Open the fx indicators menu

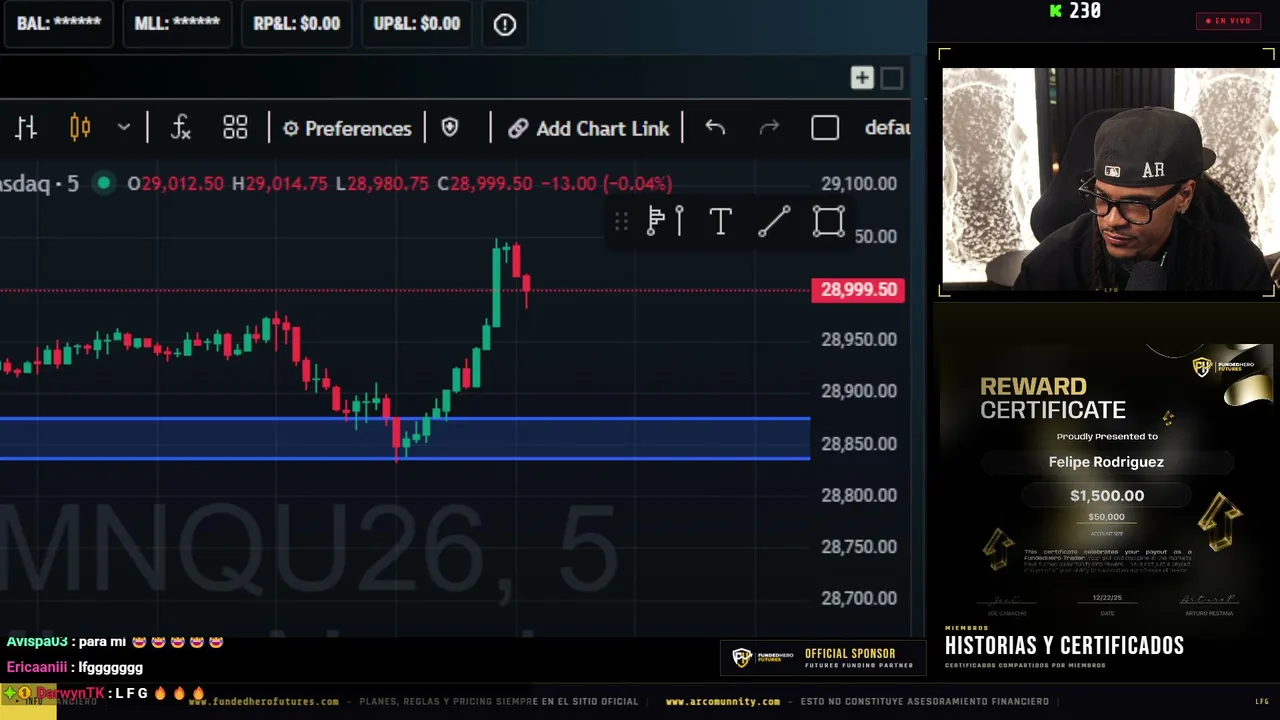[x=181, y=128]
